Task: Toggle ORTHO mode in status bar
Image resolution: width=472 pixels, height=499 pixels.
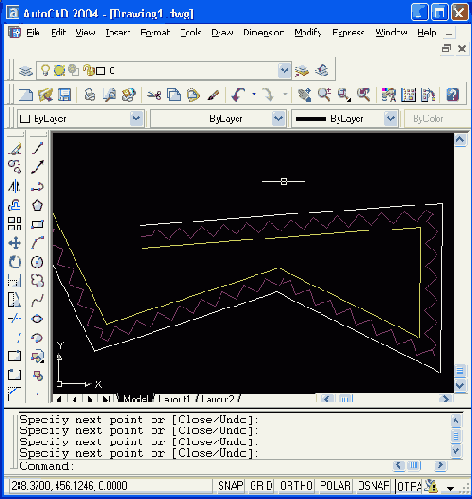Action: click(296, 486)
